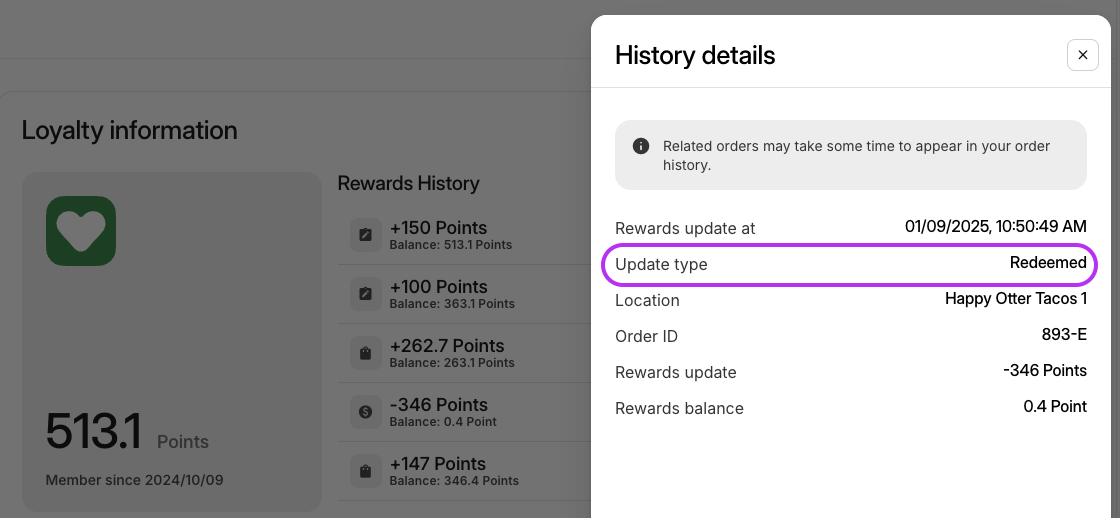This screenshot has width=1120, height=518.
Task: Click the icon beside +150 Points entry
Action: click(x=365, y=235)
